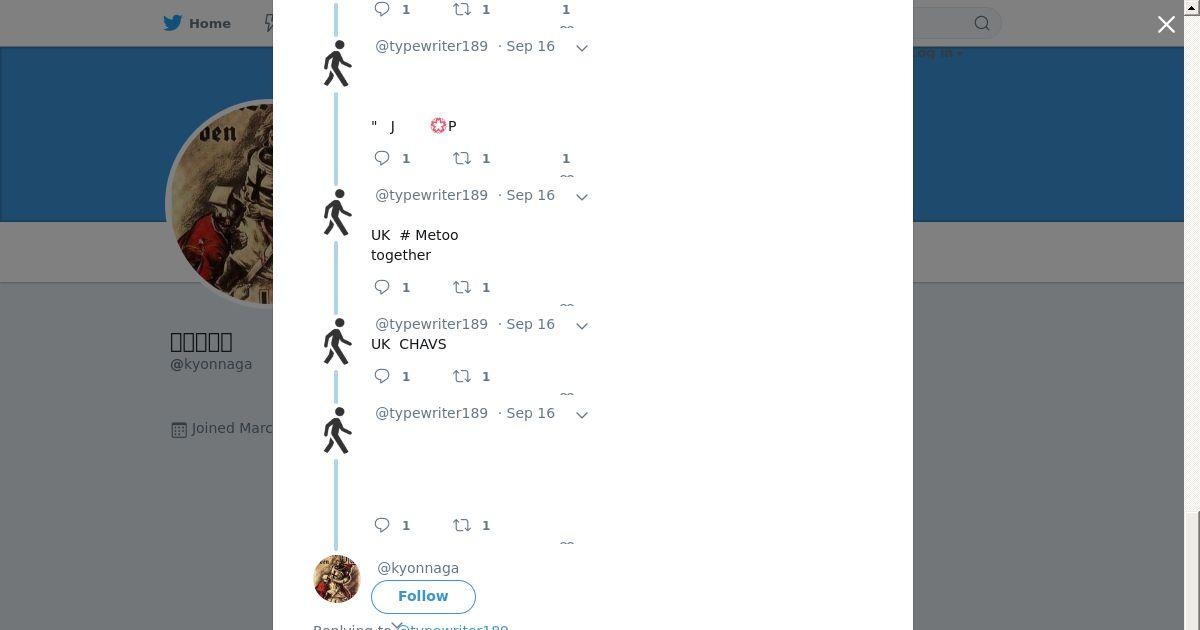
Task: Click retweet icon under the "J P" tweet
Action: [x=462, y=158]
